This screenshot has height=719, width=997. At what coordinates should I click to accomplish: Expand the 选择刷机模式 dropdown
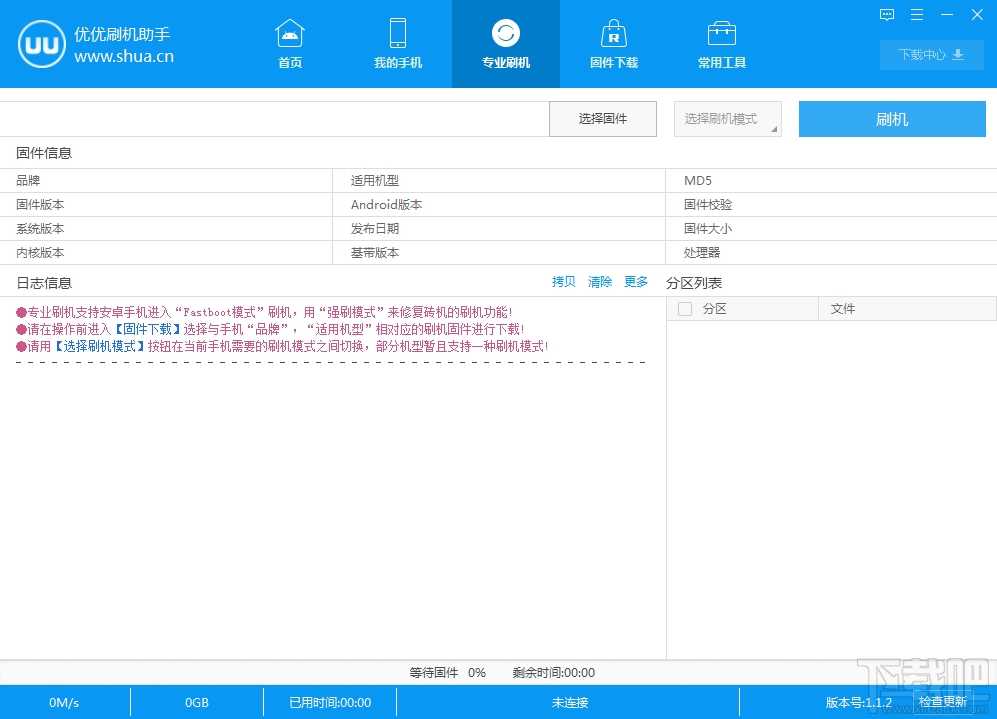[x=727, y=119]
